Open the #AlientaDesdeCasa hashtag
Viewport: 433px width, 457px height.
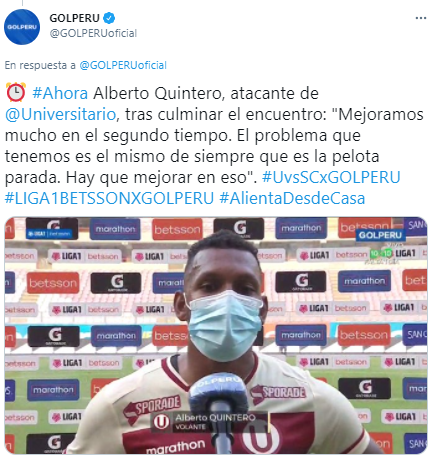click(x=292, y=198)
